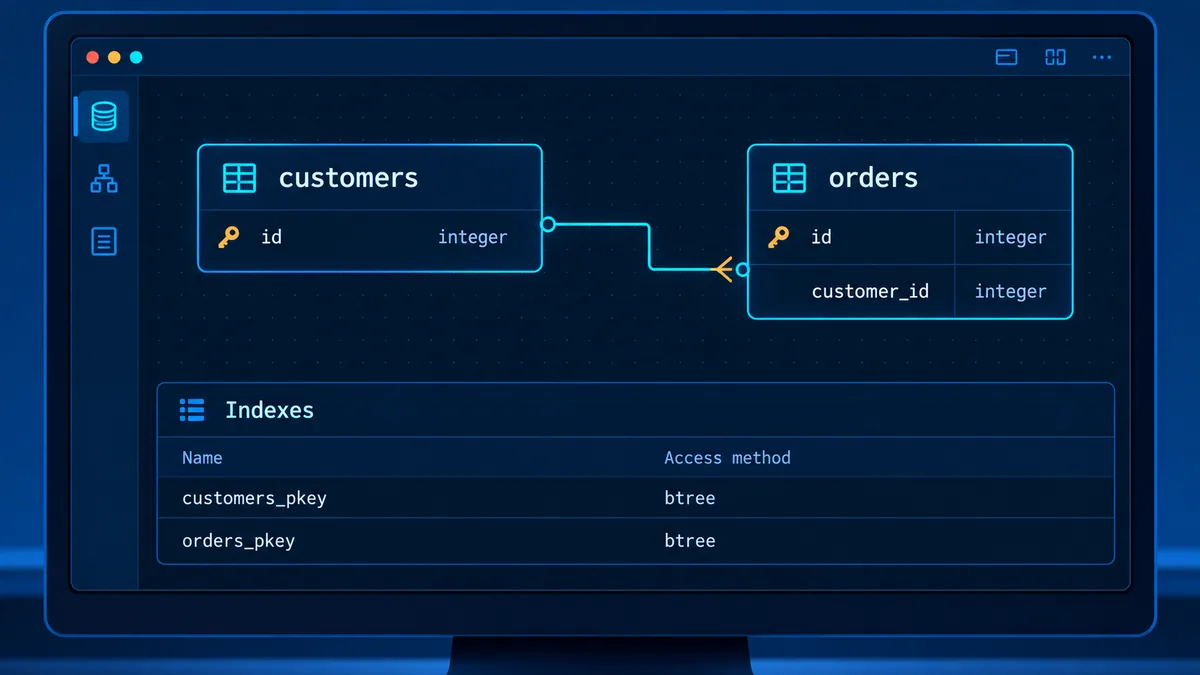Image resolution: width=1200 pixels, height=675 pixels.
Task: Open the more options ellipsis menu
Action: (x=1102, y=58)
